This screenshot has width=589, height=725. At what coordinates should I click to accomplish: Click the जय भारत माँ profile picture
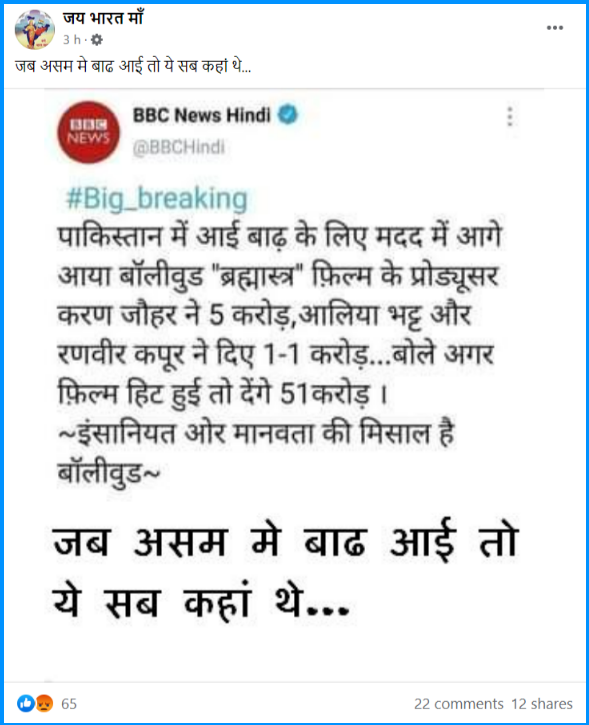(35, 30)
